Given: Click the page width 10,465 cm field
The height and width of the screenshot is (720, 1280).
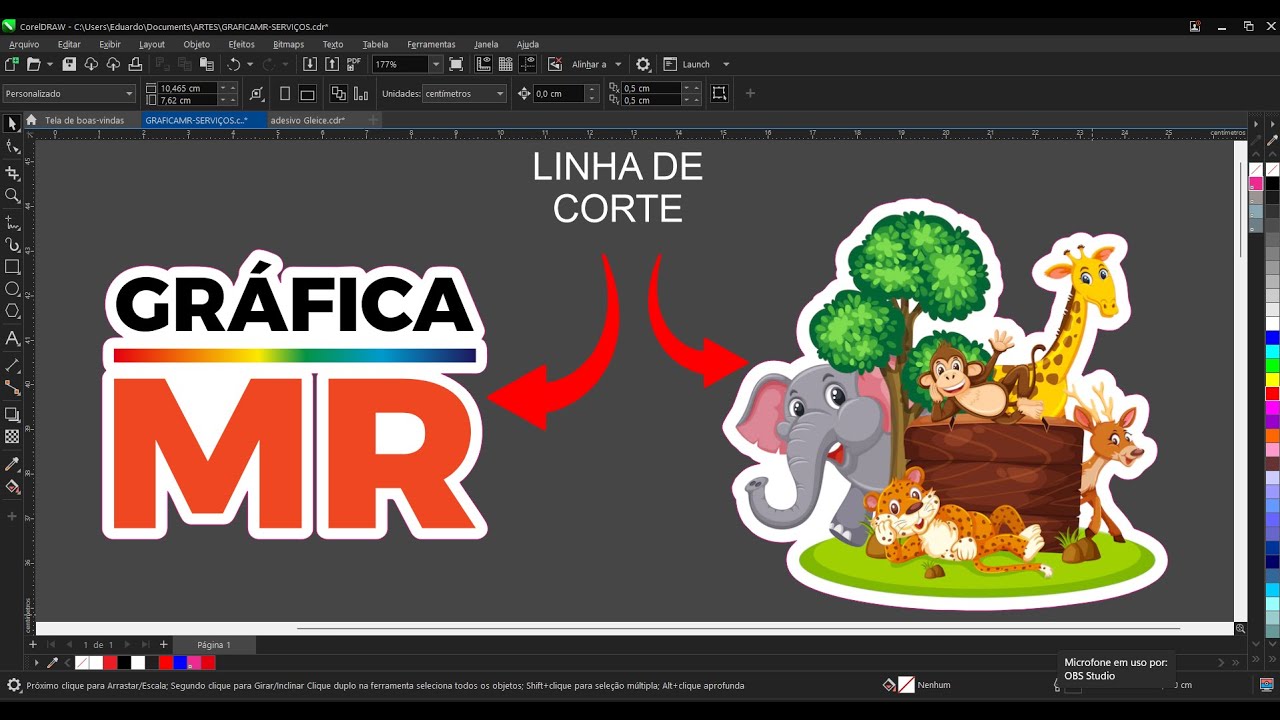Looking at the screenshot, I should pyautogui.click(x=188, y=88).
